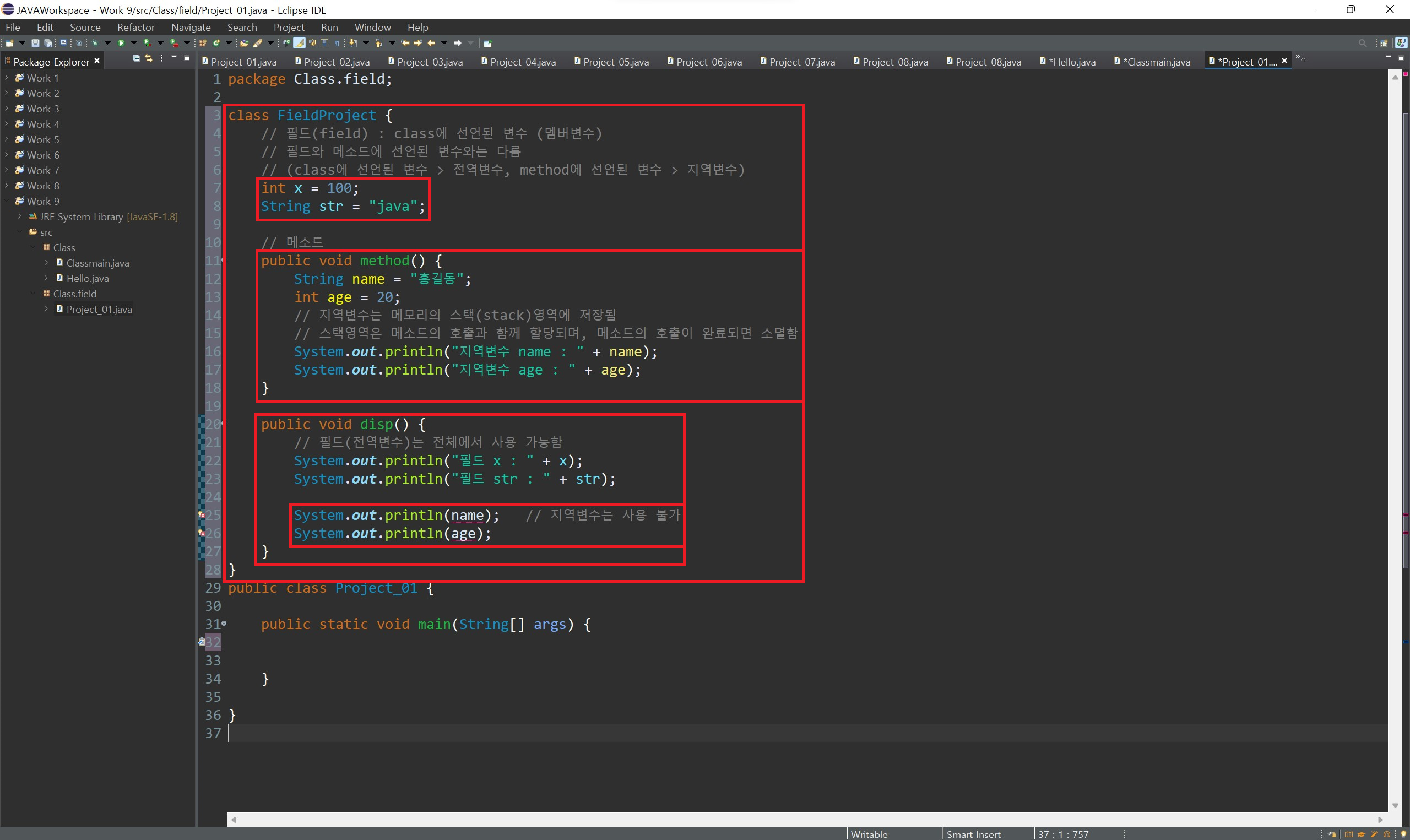1410x840 pixels.
Task: Click Collapse All in Package Explorer
Action: click(136, 58)
